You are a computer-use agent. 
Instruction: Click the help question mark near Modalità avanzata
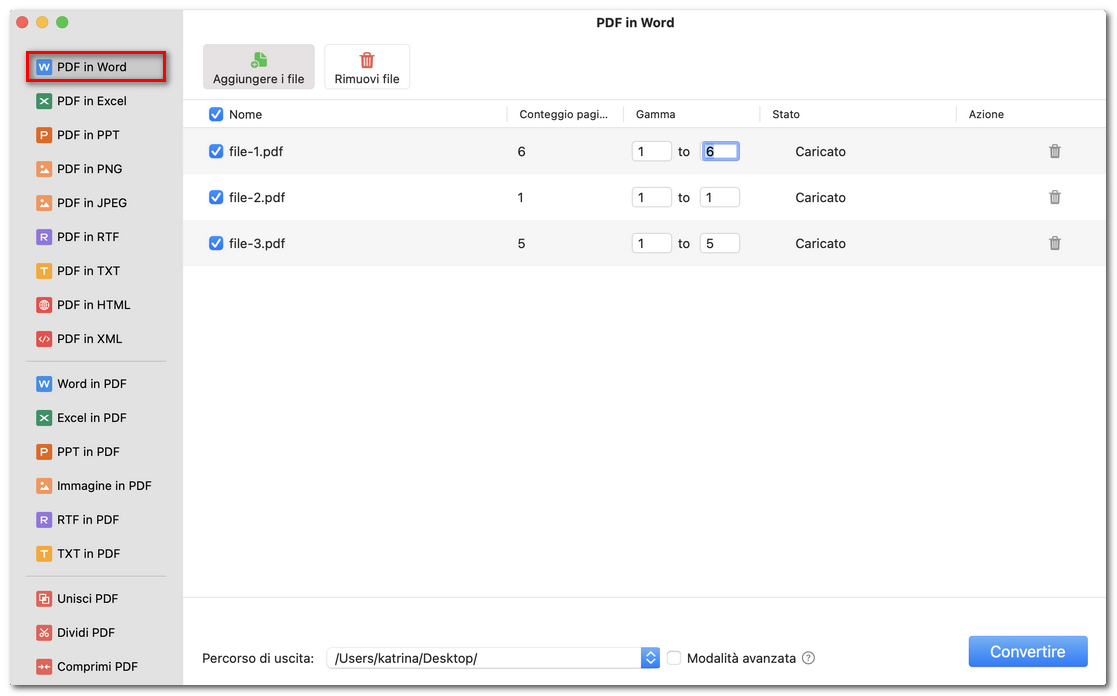tap(808, 657)
